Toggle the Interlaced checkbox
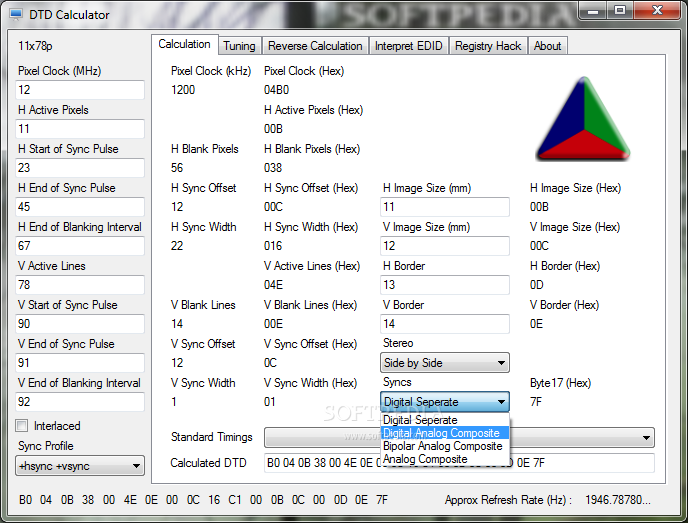This screenshot has height=523, width=688. [x=22, y=426]
